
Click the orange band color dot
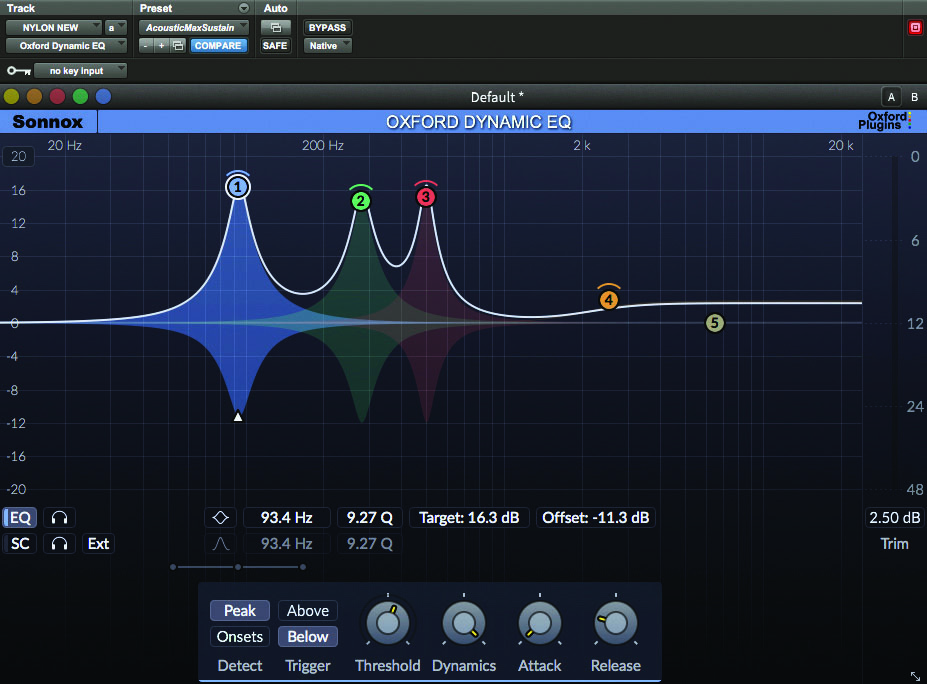click(34, 96)
